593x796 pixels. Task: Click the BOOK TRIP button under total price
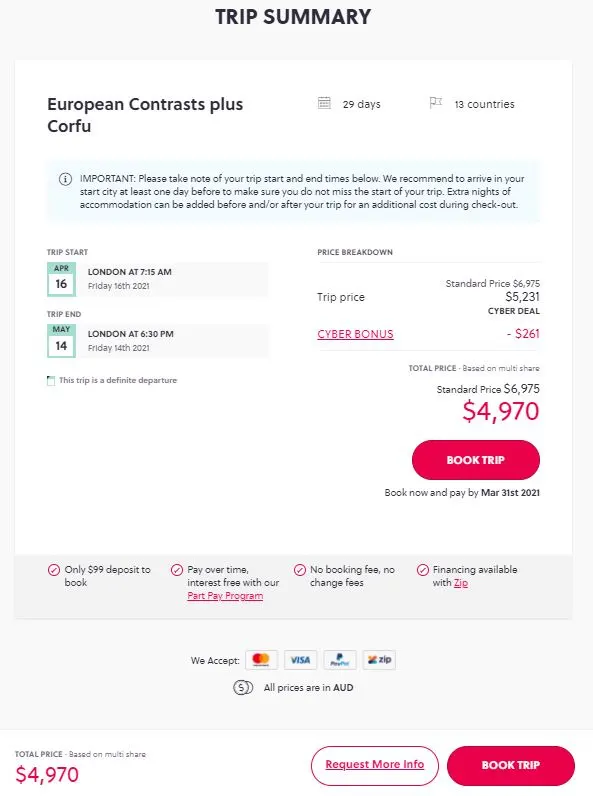tap(476, 460)
